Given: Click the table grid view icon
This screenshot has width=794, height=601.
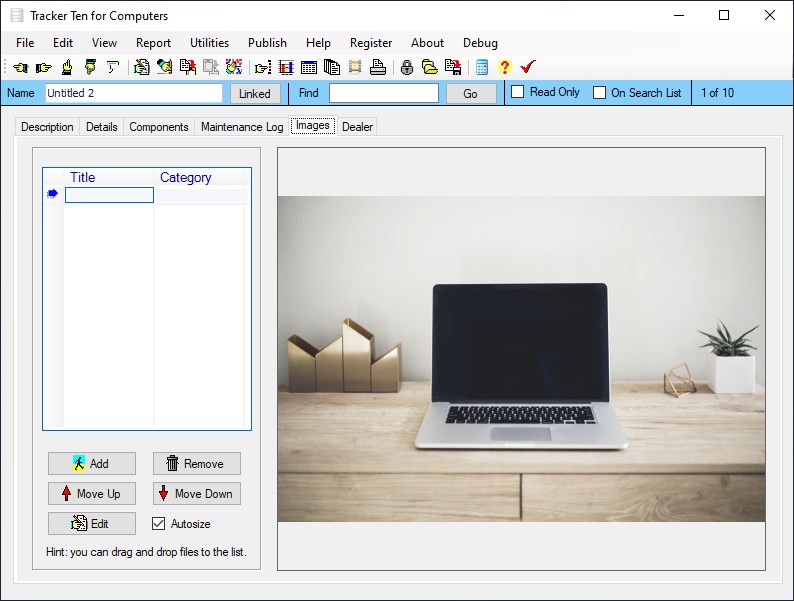Looking at the screenshot, I should [x=309, y=67].
